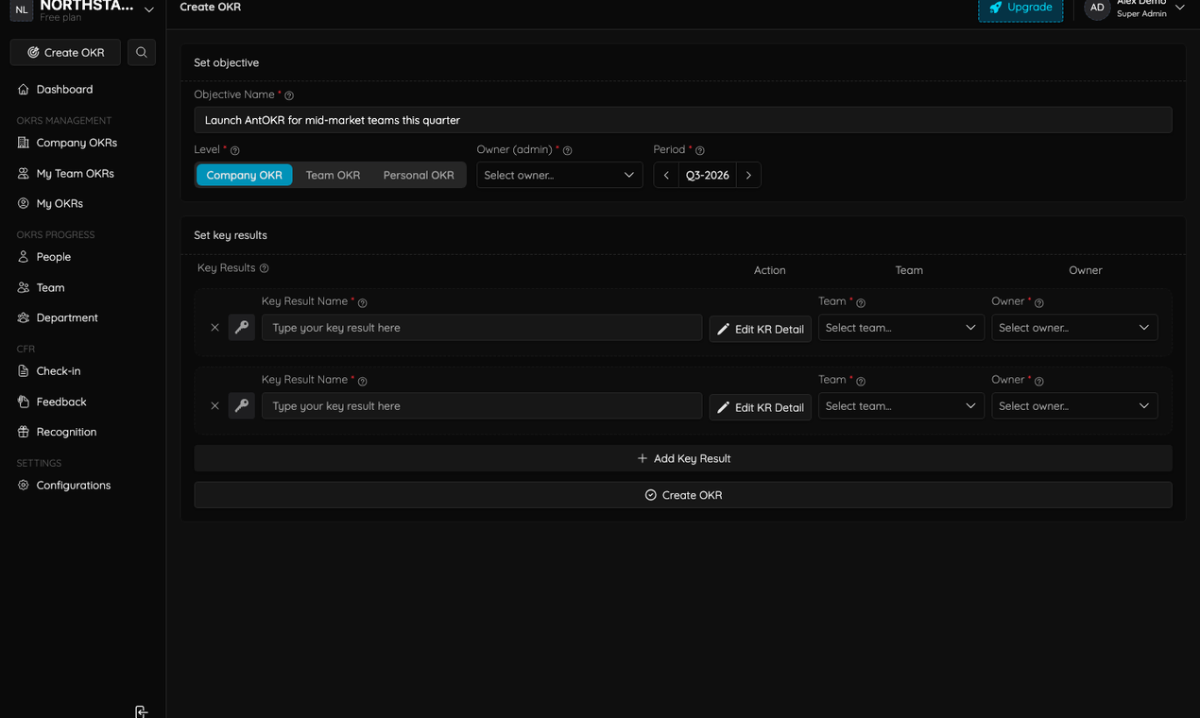Click the Key Results header help icon
Image resolution: width=1200 pixels, height=718 pixels.
pos(264,269)
